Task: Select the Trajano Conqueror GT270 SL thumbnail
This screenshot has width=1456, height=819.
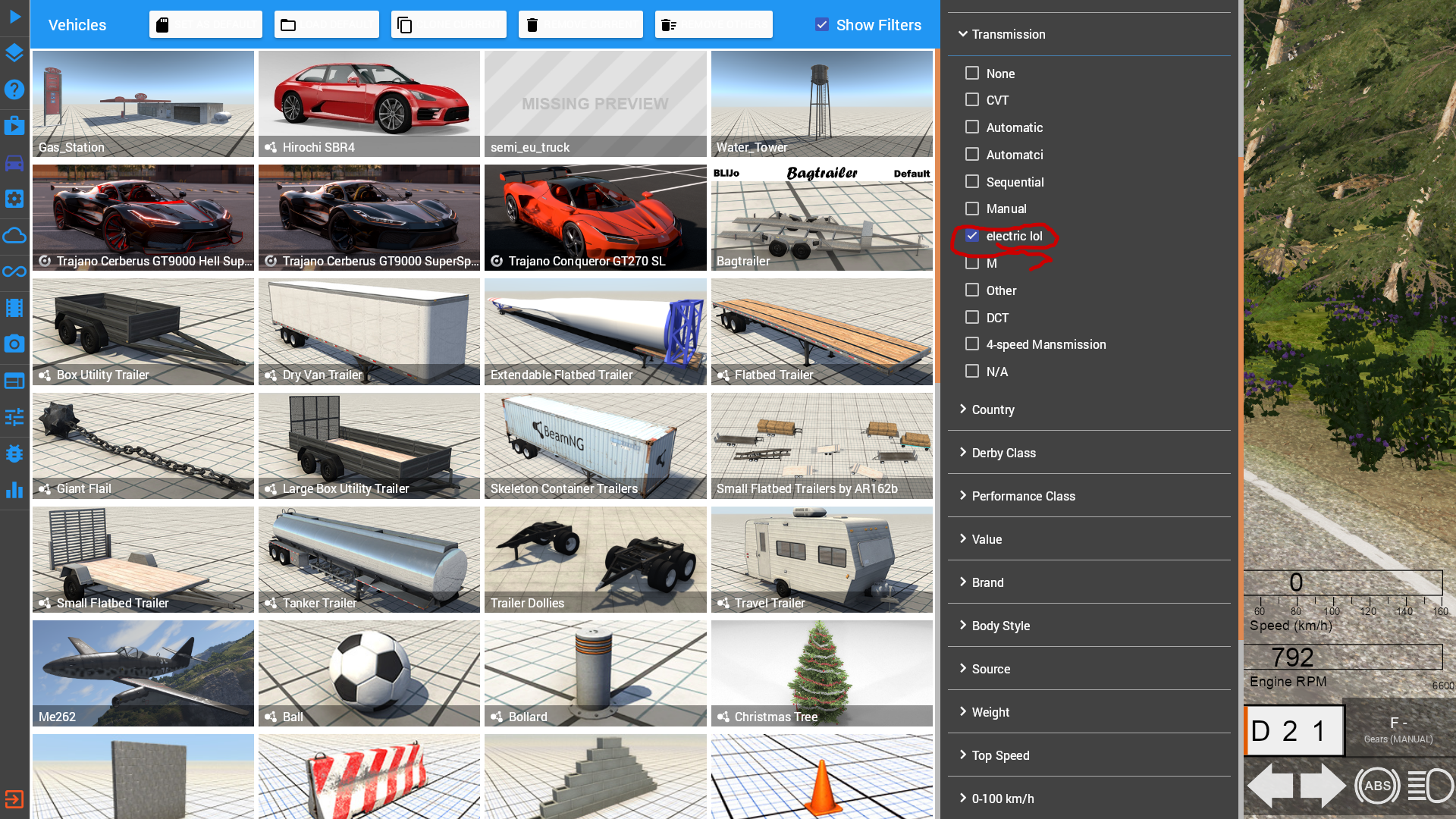Action: 595,218
